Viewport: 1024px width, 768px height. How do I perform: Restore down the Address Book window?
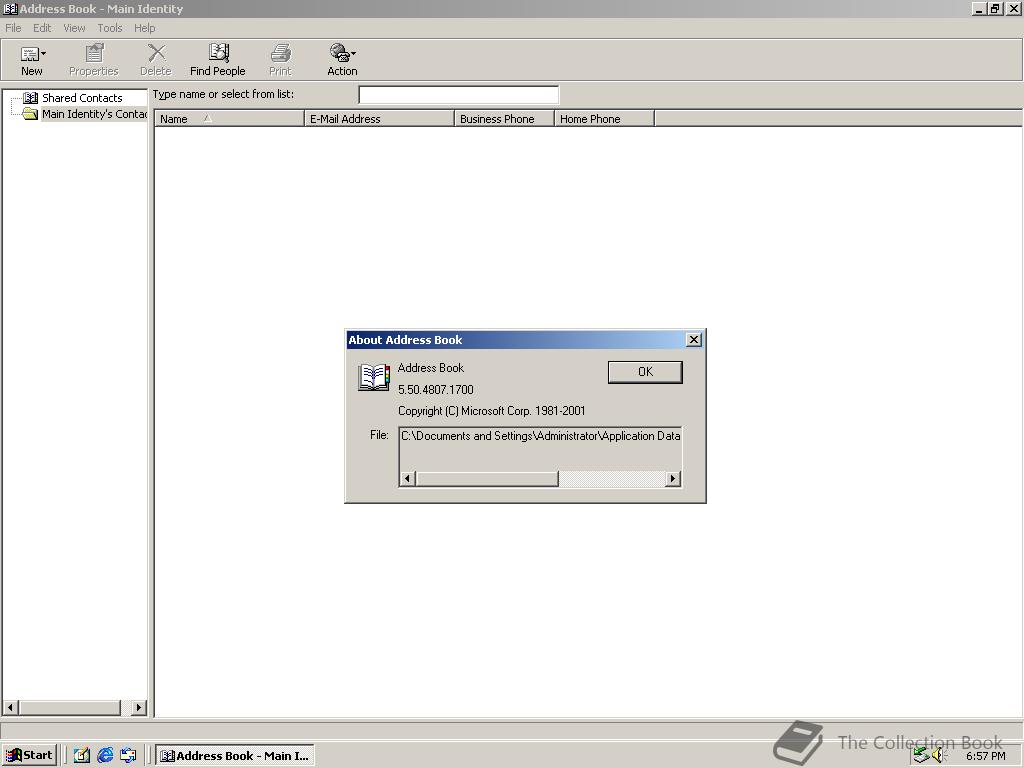tap(994, 9)
